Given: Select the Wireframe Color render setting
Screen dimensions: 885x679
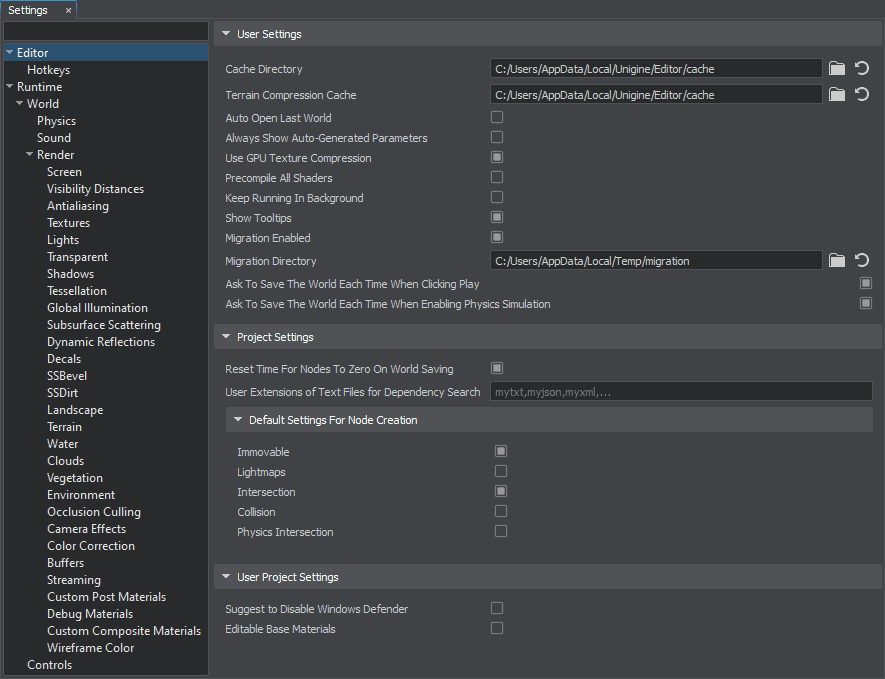Looking at the screenshot, I should point(90,648).
